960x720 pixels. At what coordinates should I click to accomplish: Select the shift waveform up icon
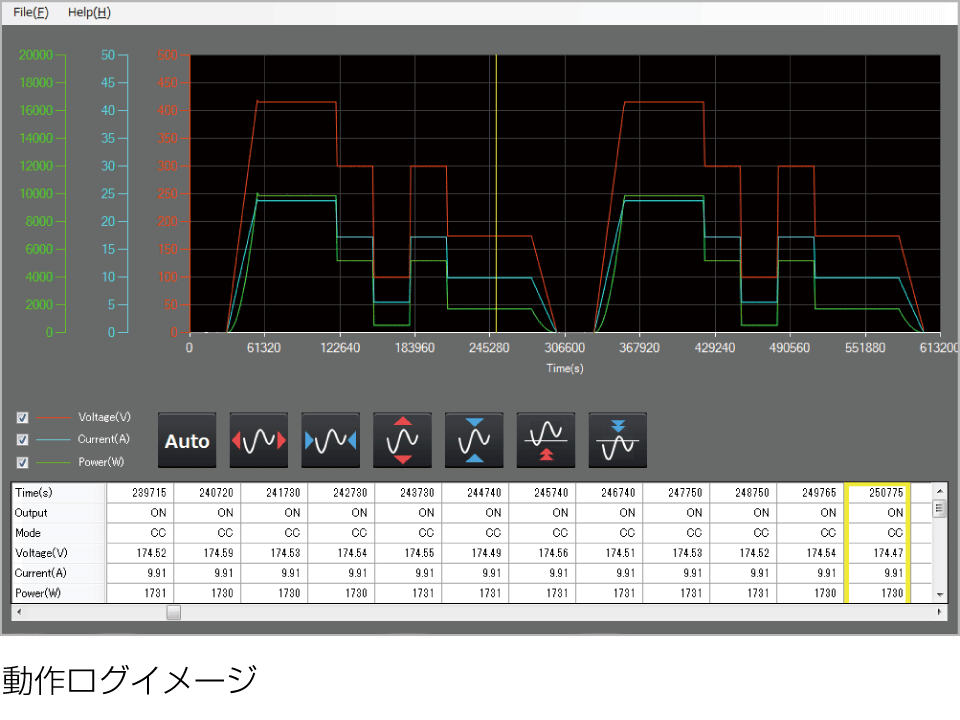[x=546, y=440]
